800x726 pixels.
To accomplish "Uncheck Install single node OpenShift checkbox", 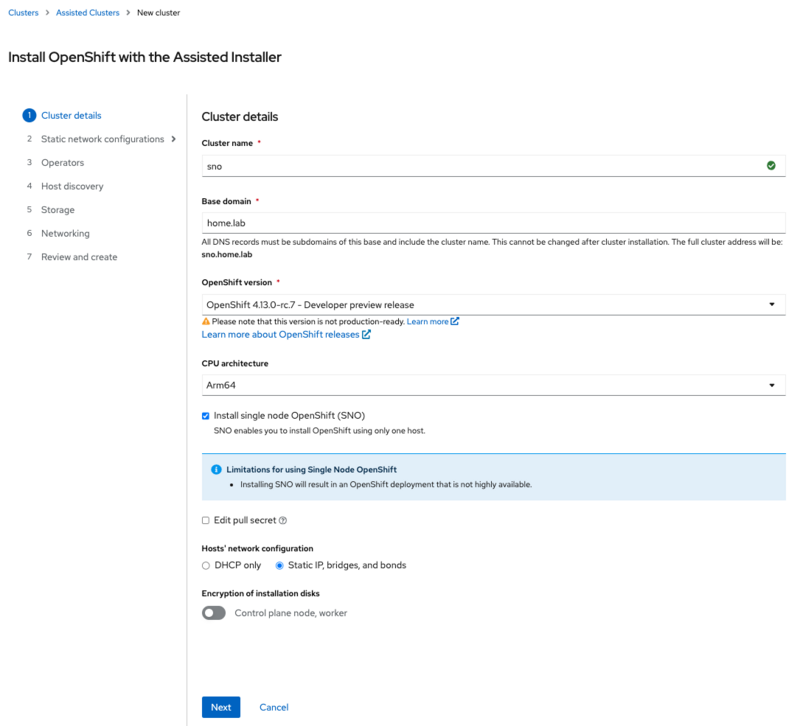I will click(206, 416).
